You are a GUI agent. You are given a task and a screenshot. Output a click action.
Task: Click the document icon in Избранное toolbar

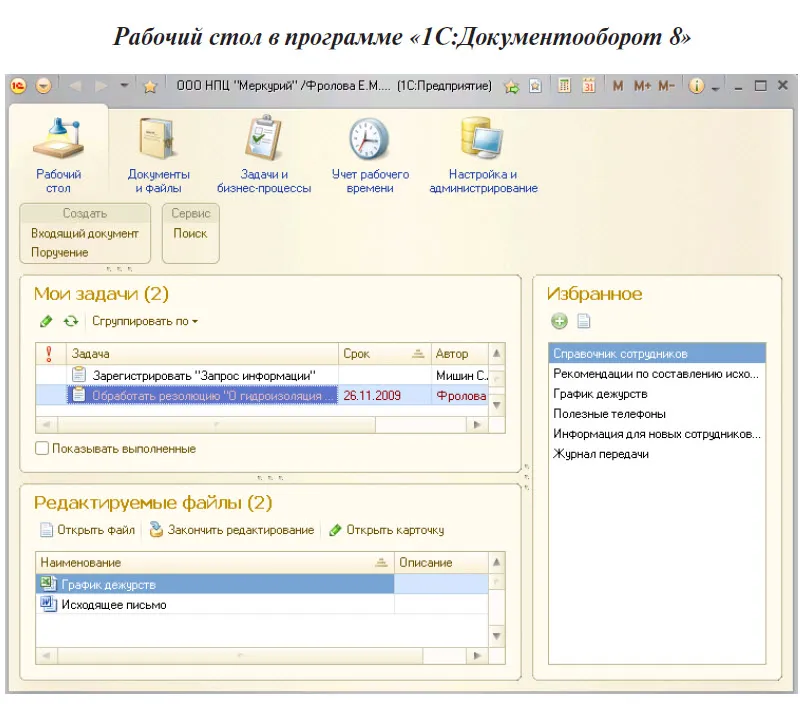[x=583, y=321]
